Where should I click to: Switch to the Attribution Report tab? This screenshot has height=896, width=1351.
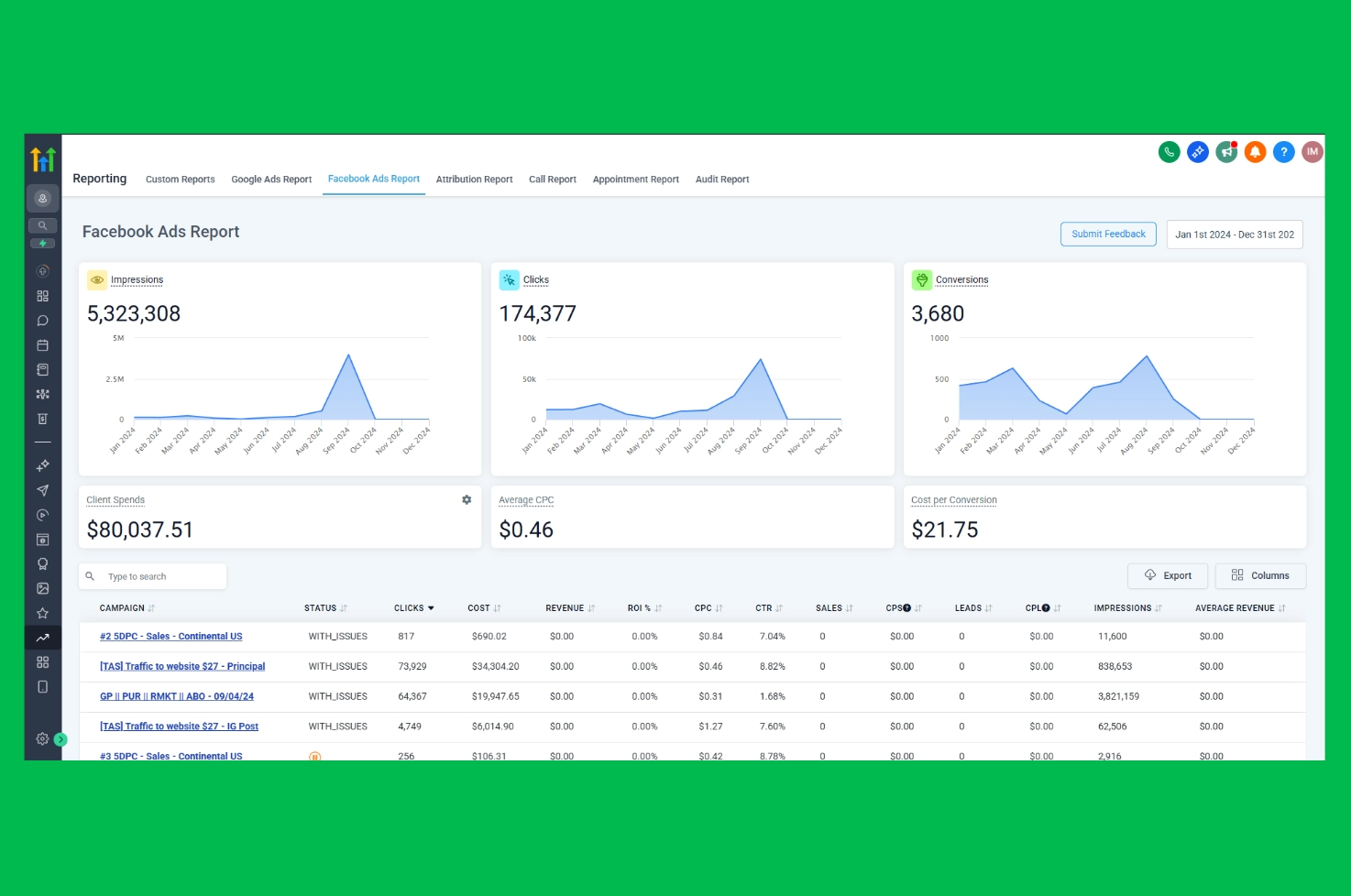[474, 180]
